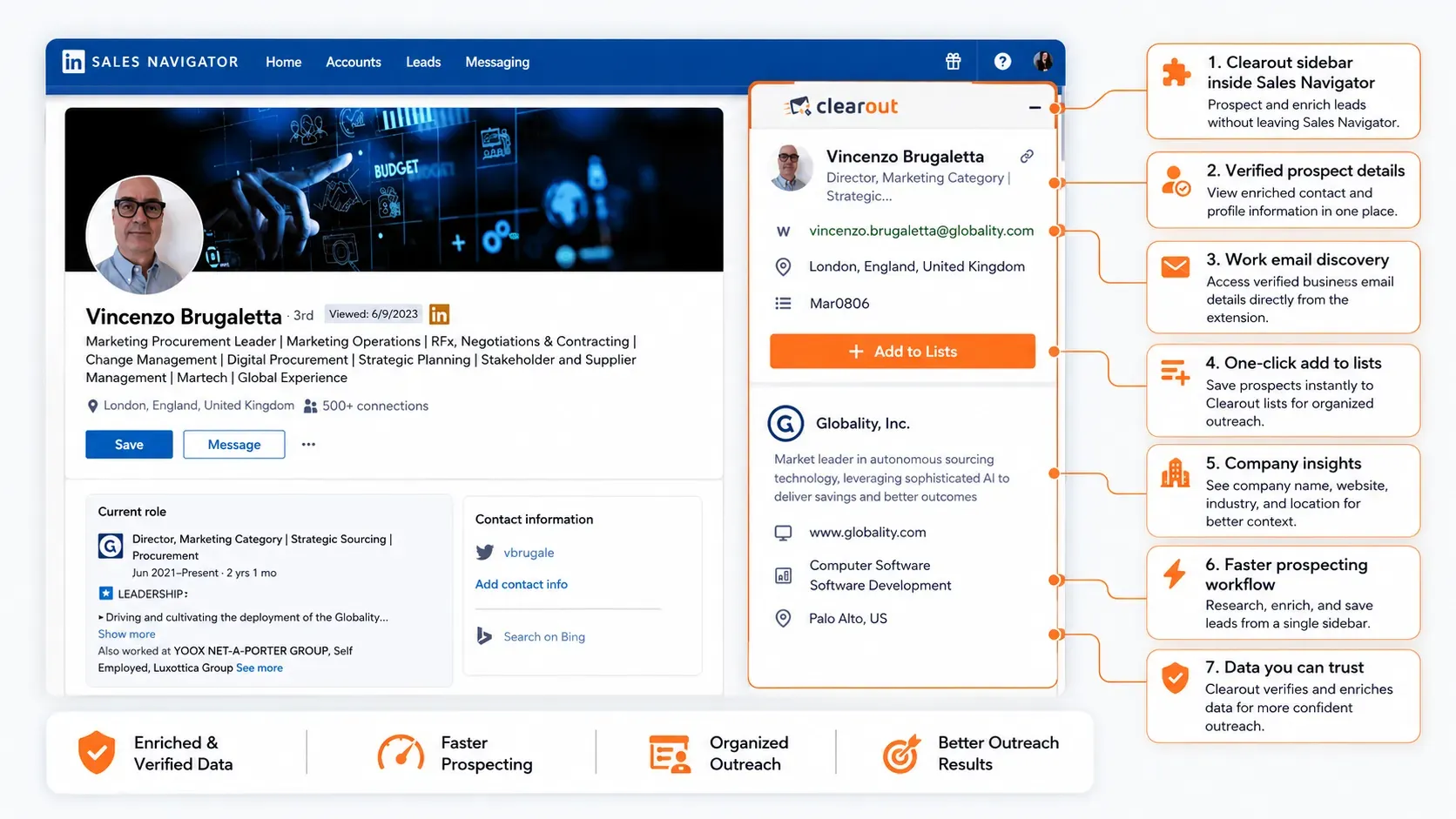The width and height of the screenshot is (1456, 819).
Task: Click the Viewed: 6/9/2023 label
Action: click(374, 314)
